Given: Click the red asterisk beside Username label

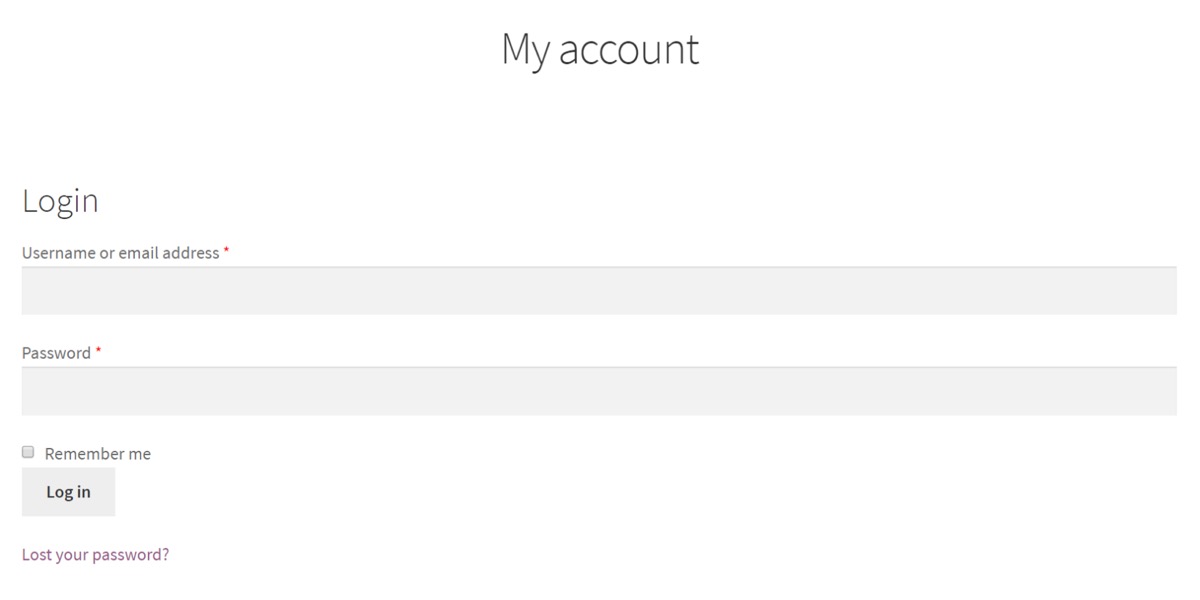Looking at the screenshot, I should tap(226, 251).
